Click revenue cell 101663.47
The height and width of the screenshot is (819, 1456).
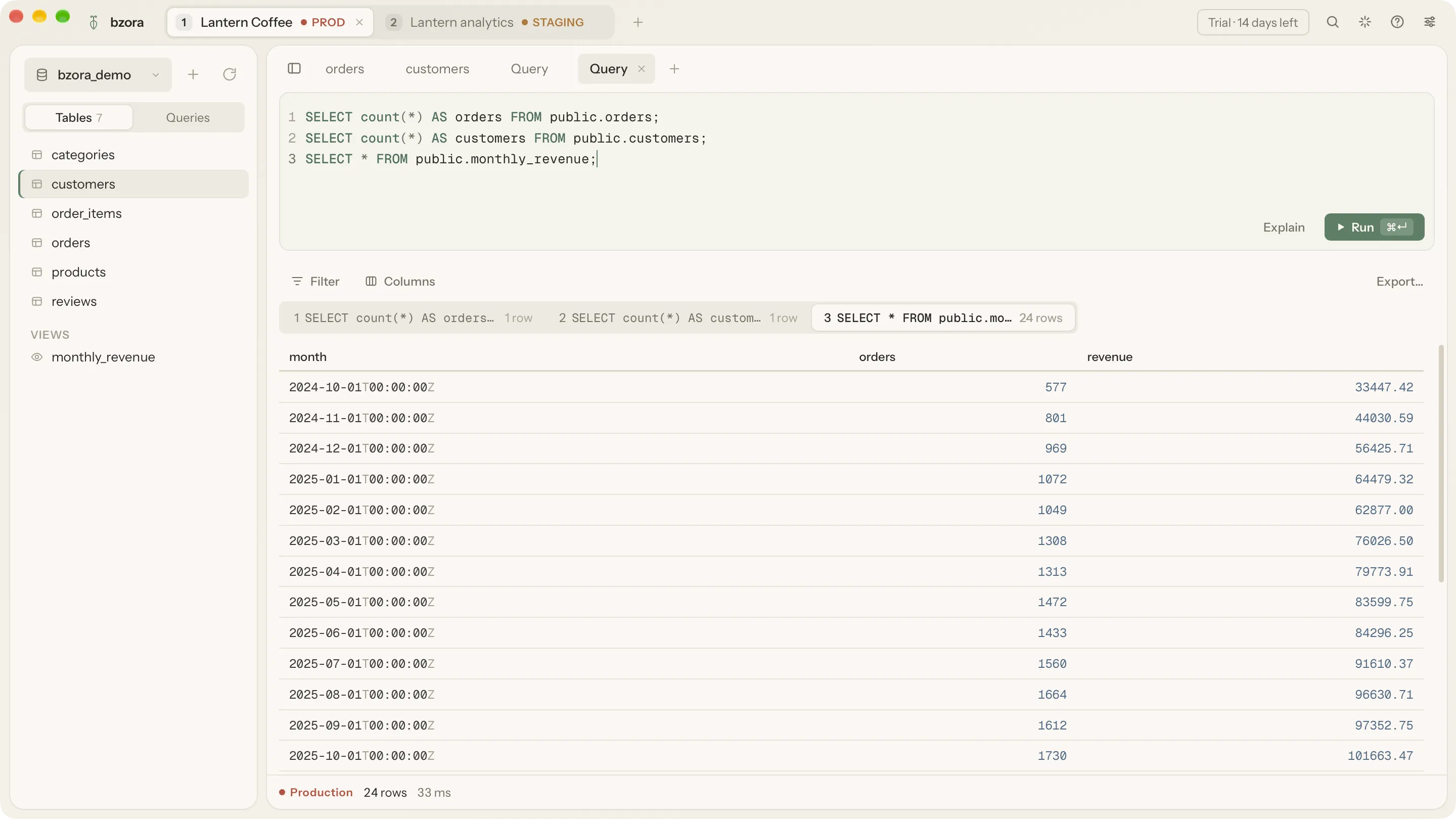1380,756
